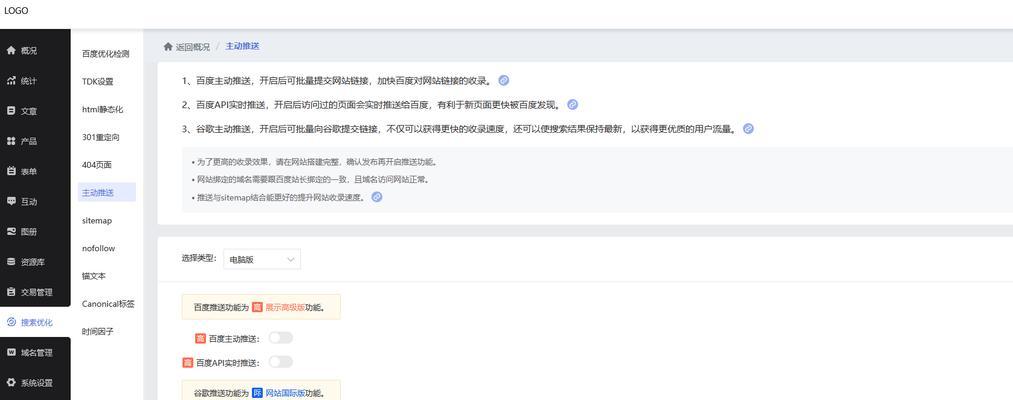Click 百度API实时推送 toggle label text
Viewport: 1013px width, 400px height.
[227, 363]
